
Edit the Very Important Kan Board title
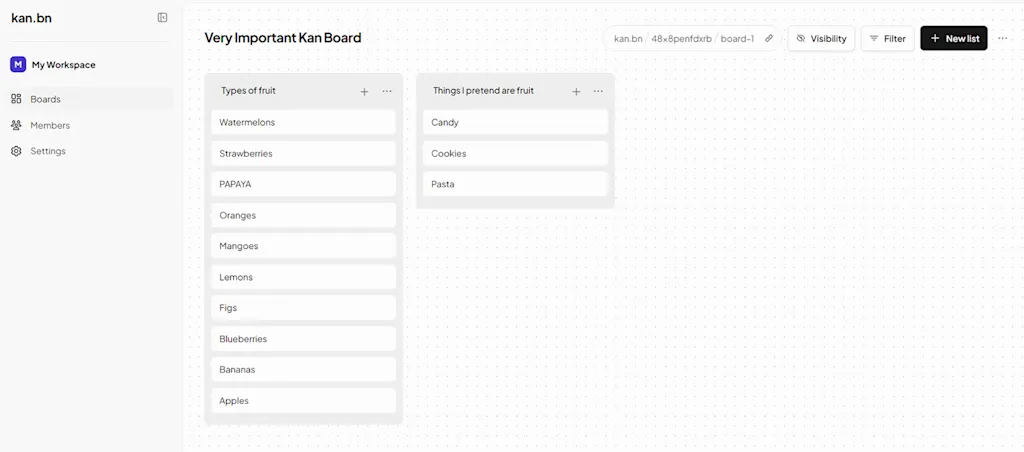[283, 38]
